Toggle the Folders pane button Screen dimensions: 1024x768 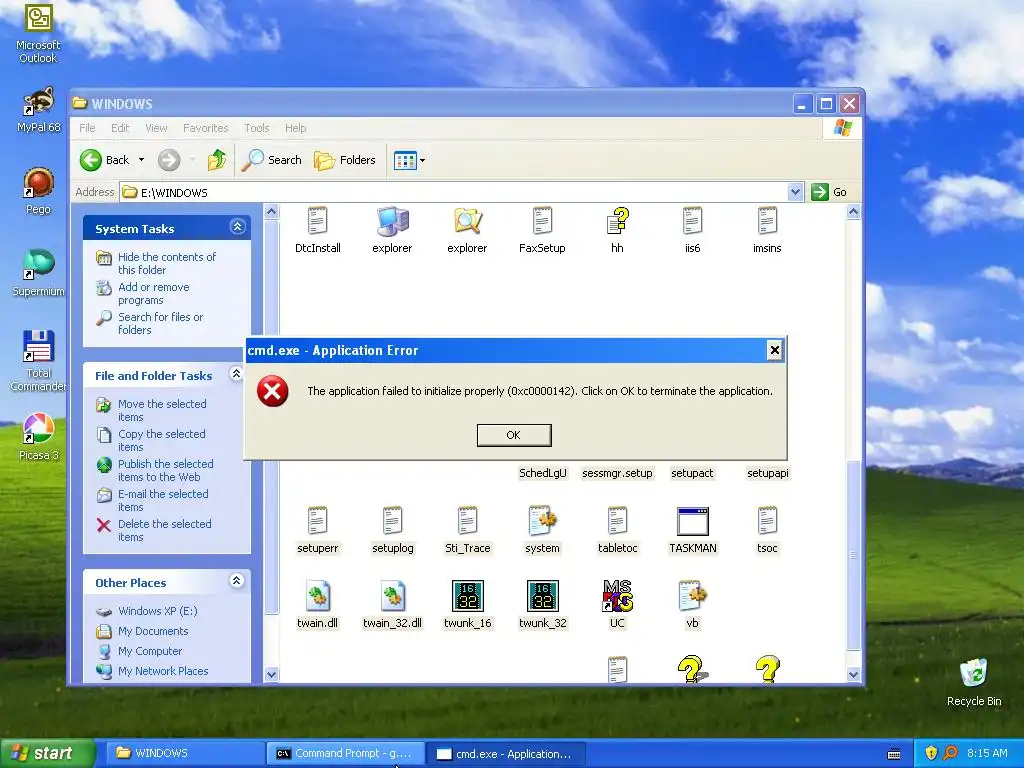click(345, 160)
